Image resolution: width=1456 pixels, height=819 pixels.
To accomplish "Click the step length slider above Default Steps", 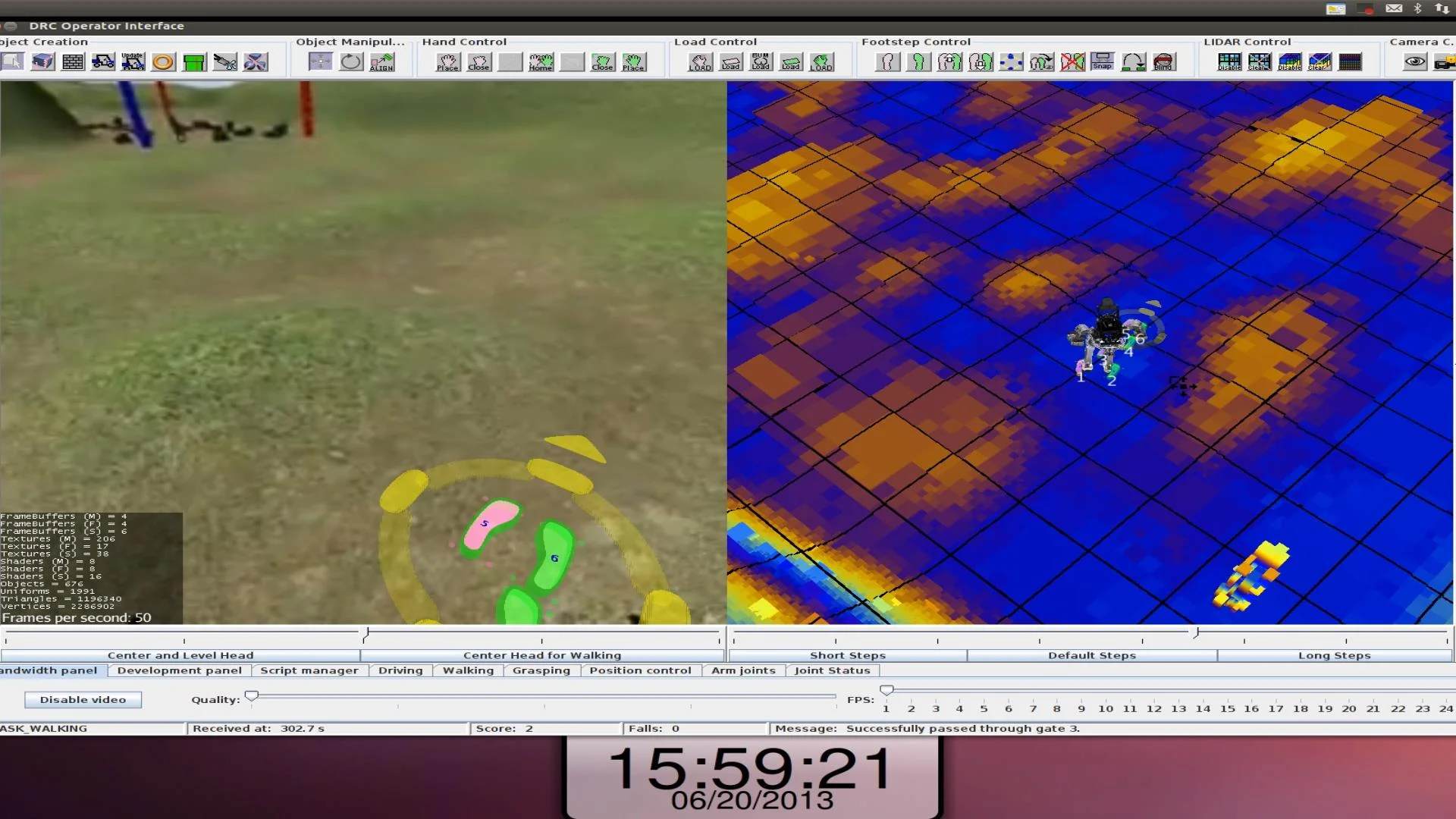I will tap(1197, 632).
